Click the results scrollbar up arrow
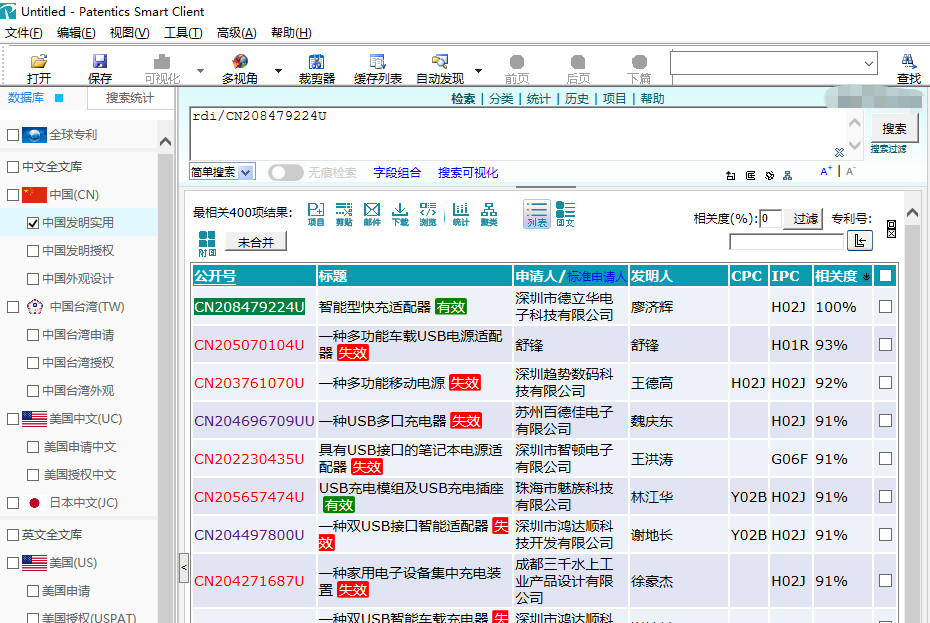930x623 pixels. point(913,212)
